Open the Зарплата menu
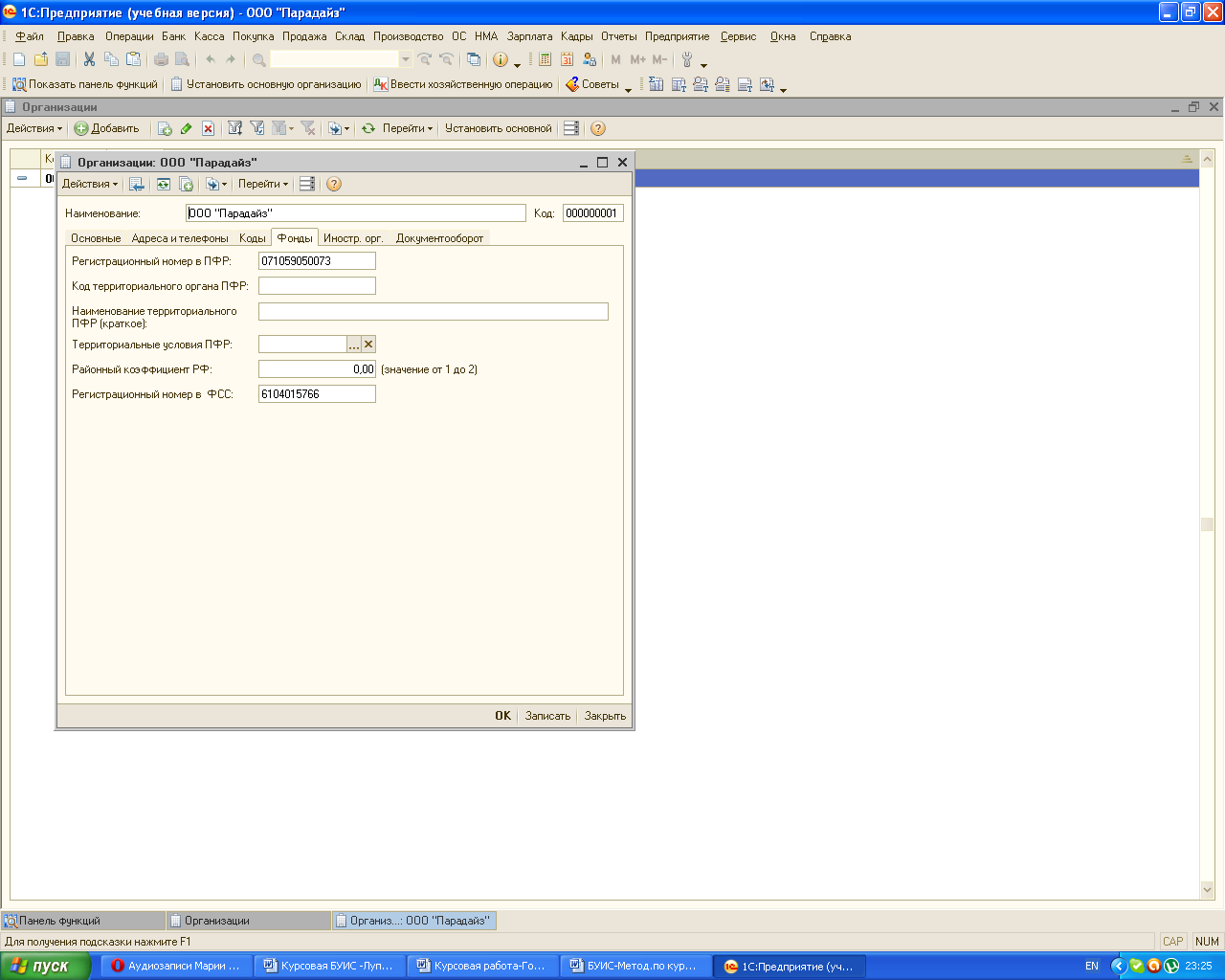This screenshot has width=1225, height=980. pos(530,36)
